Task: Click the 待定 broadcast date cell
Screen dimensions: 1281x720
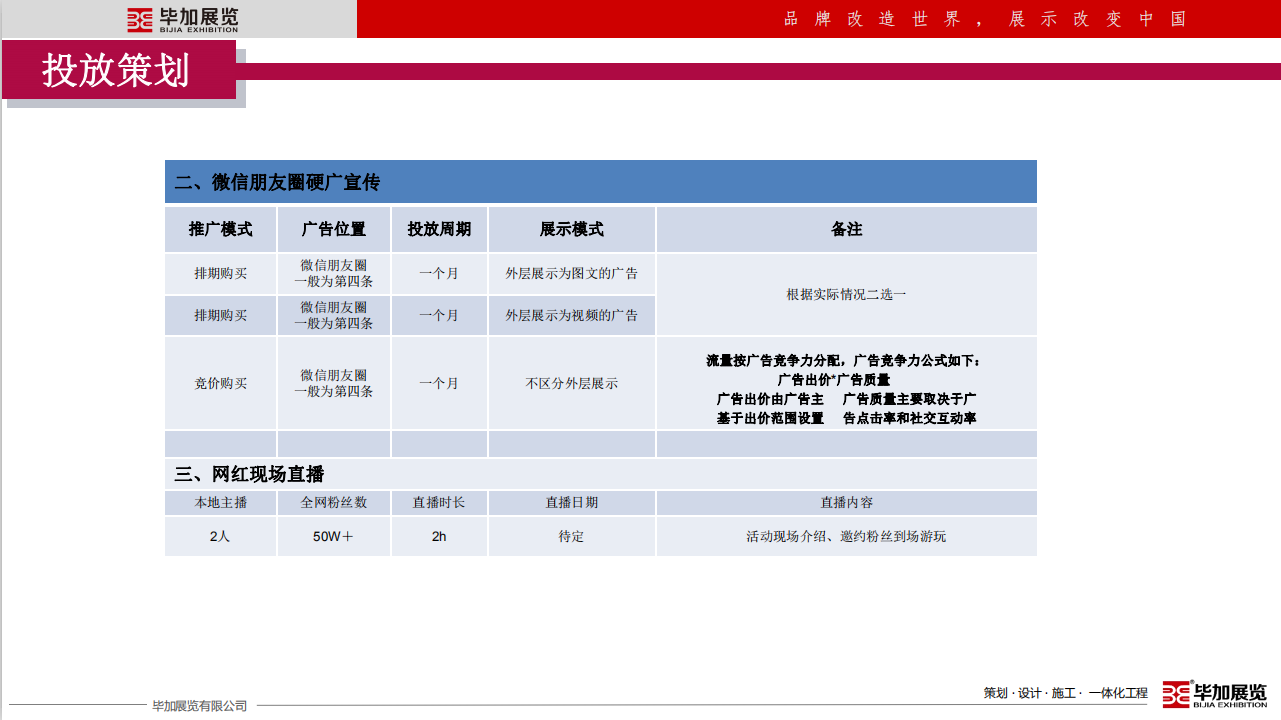Action: click(x=571, y=536)
